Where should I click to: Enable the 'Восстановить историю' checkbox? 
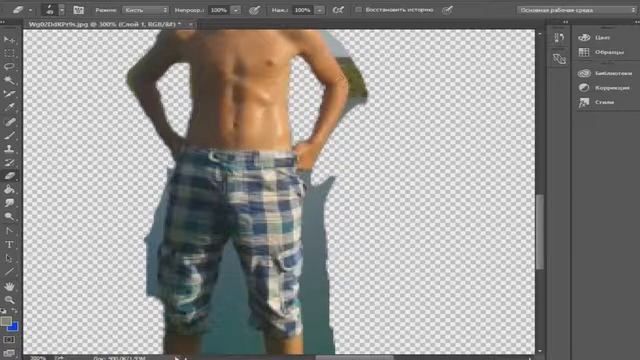(358, 9)
